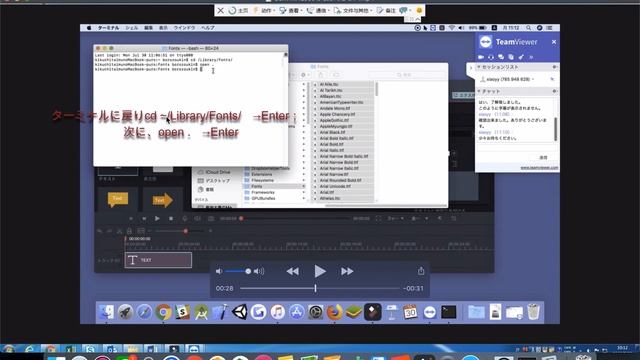This screenshot has width=640, height=360.
Task: Open the 編集 menu
Action: pos(149,28)
